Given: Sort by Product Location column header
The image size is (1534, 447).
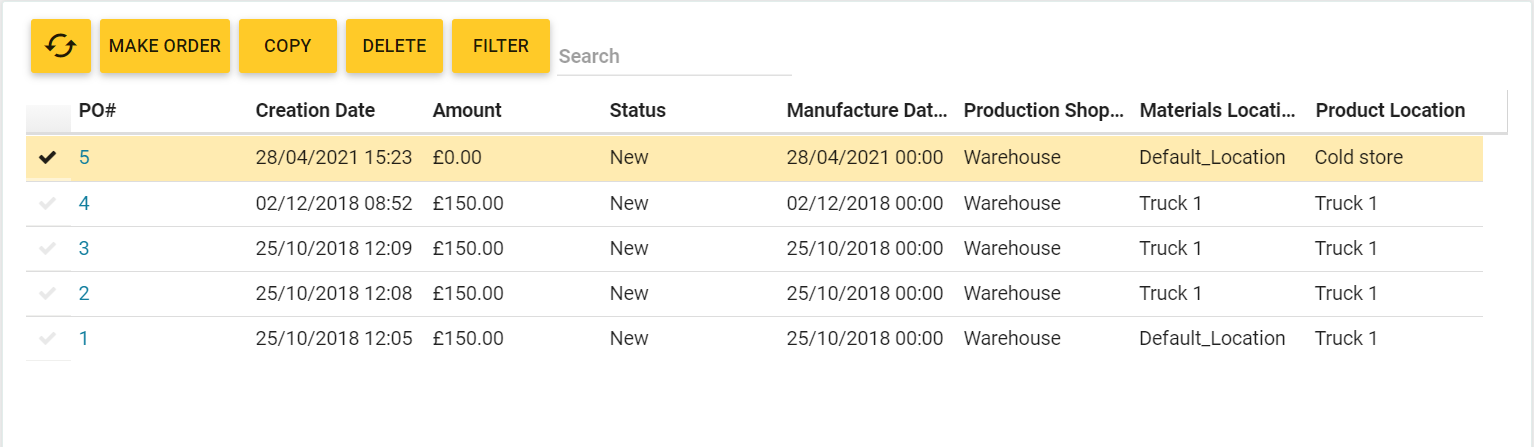Looking at the screenshot, I should [1390, 110].
